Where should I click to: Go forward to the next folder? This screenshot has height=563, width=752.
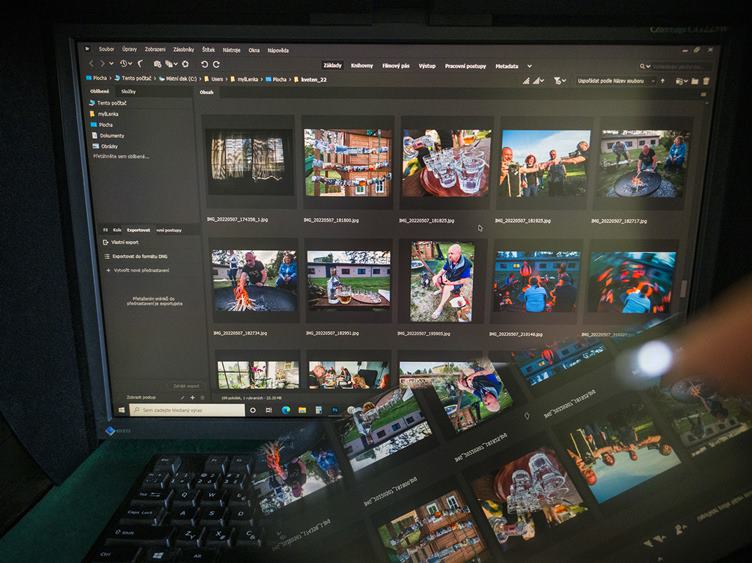(x=102, y=63)
